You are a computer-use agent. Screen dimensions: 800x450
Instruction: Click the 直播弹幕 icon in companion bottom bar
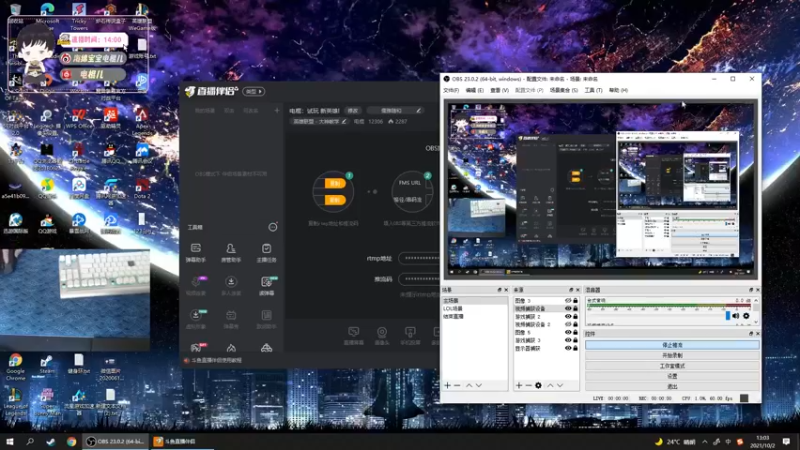(x=354, y=336)
